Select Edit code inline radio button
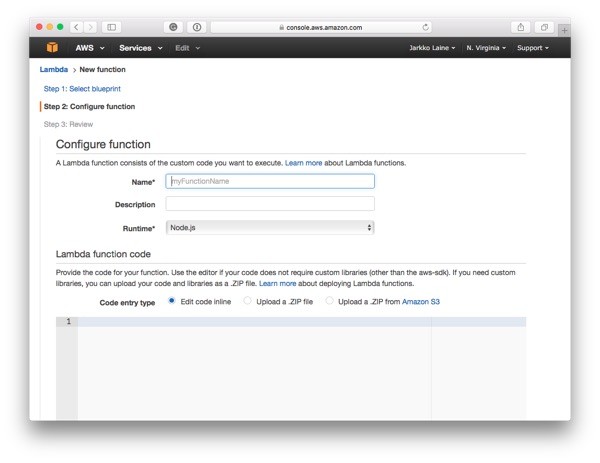 (x=171, y=301)
